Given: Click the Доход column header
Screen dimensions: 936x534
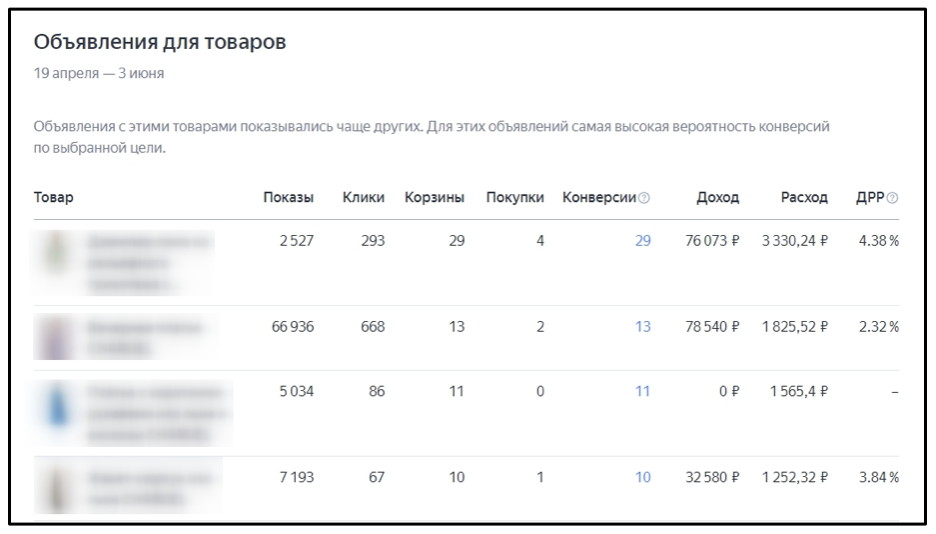Looking at the screenshot, I should tap(718, 197).
